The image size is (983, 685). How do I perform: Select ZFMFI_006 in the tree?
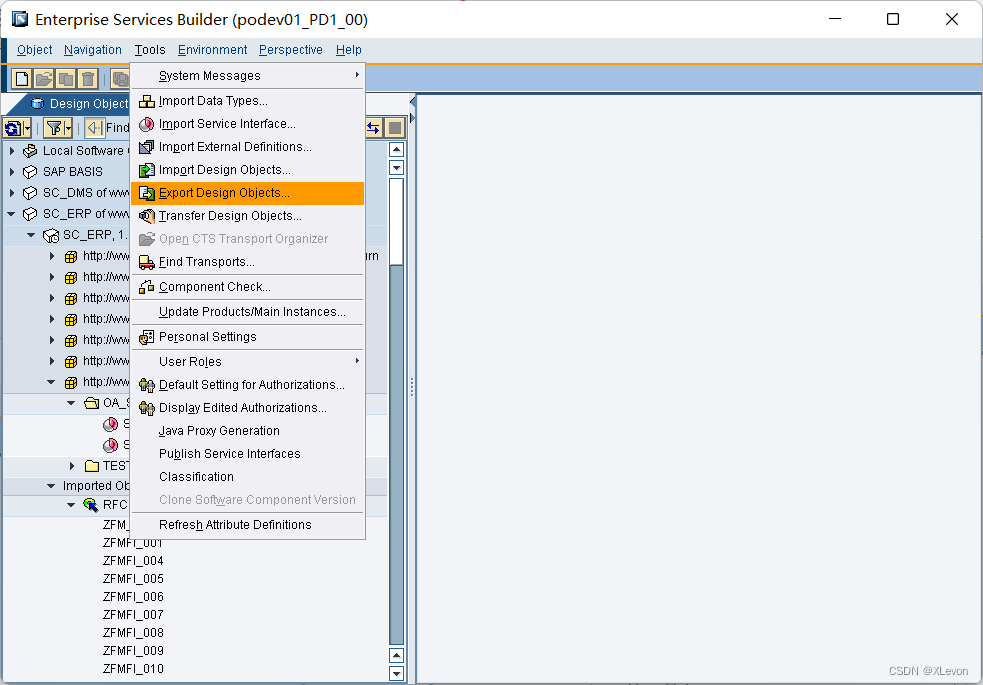[133, 597]
